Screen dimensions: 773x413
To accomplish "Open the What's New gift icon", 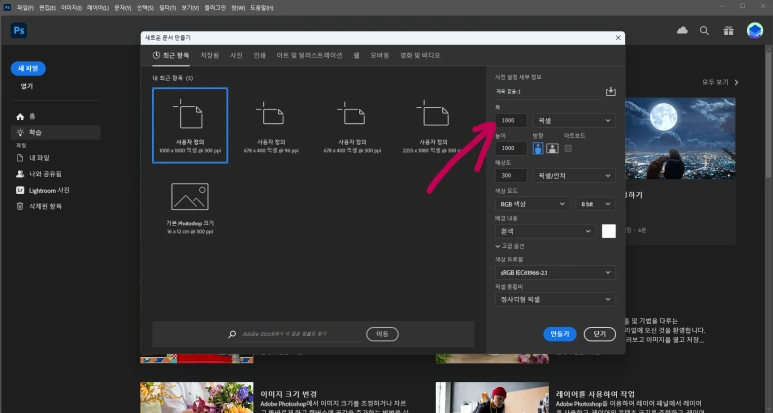I will click(728, 31).
